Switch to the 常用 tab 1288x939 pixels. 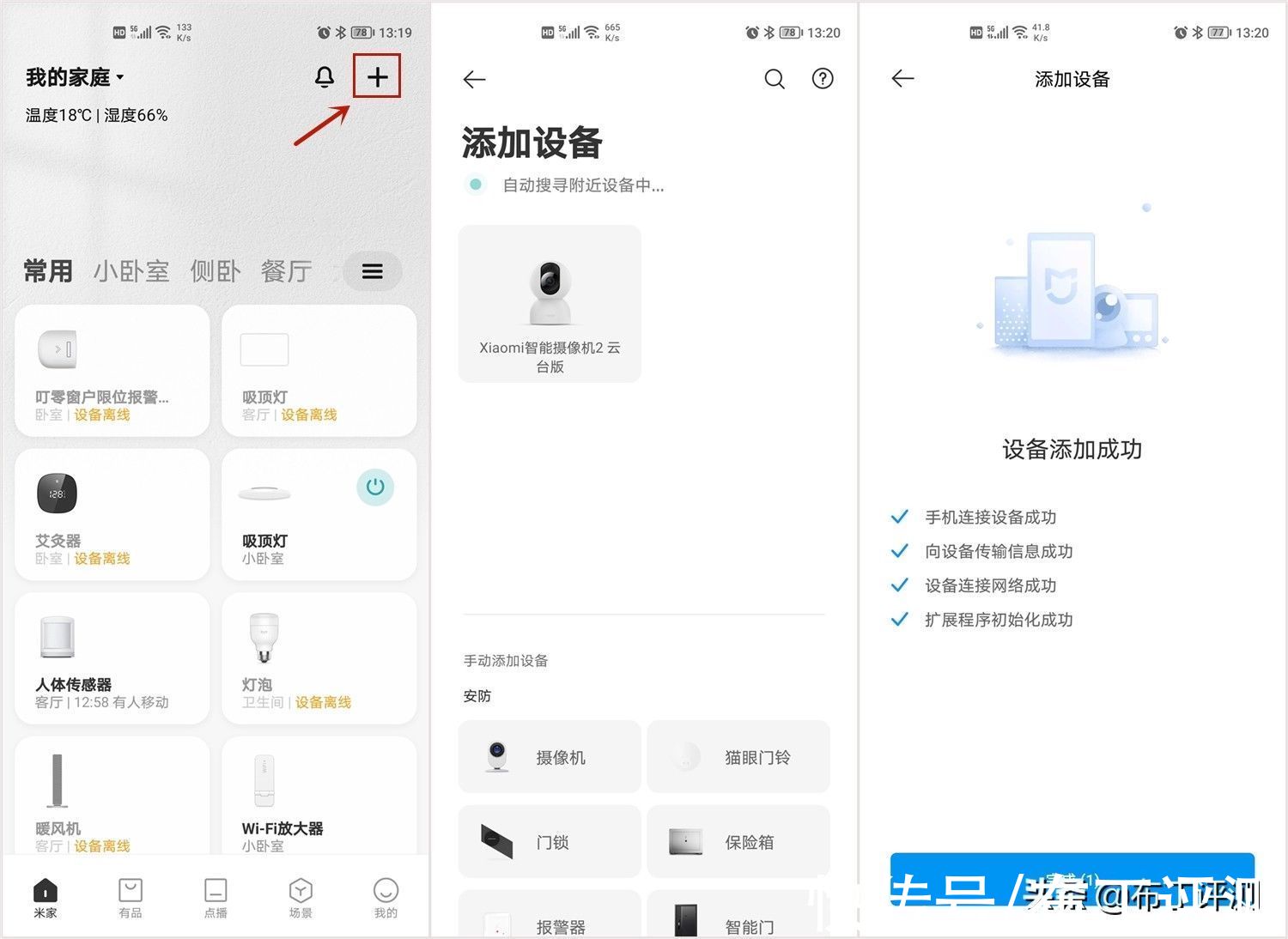coord(48,271)
